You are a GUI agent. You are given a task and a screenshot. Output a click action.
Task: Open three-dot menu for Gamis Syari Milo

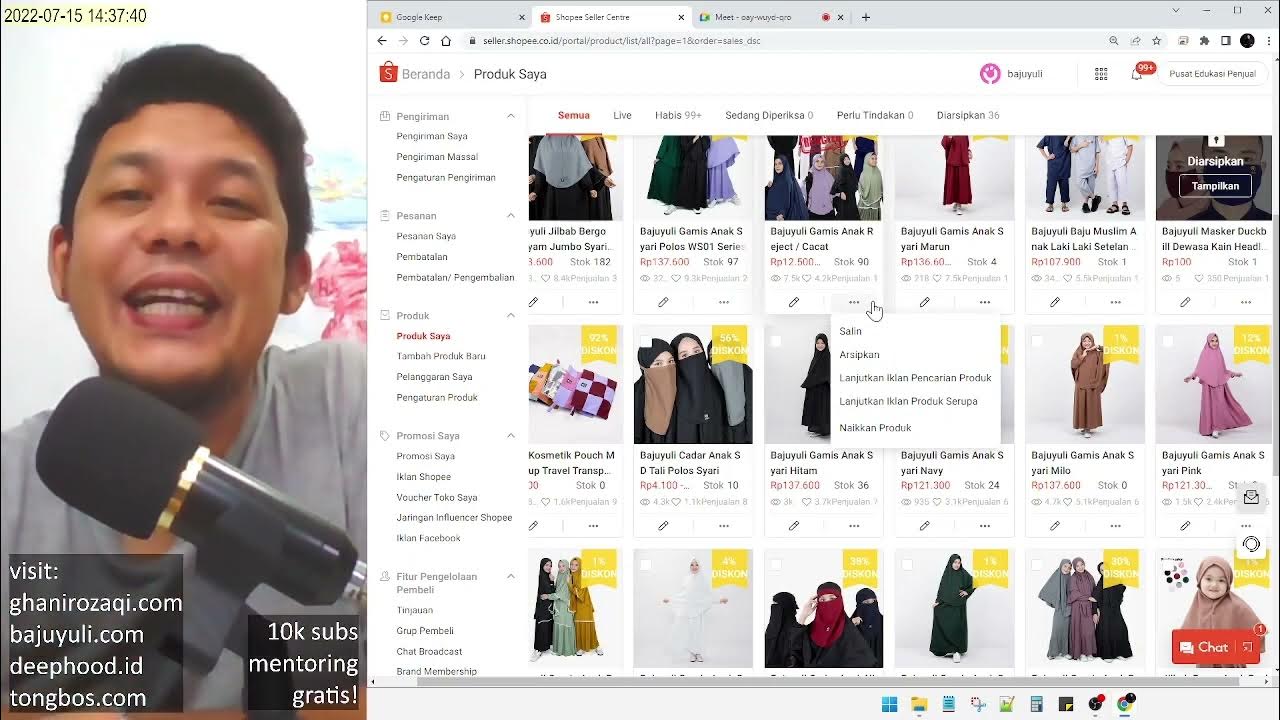pos(1115,526)
